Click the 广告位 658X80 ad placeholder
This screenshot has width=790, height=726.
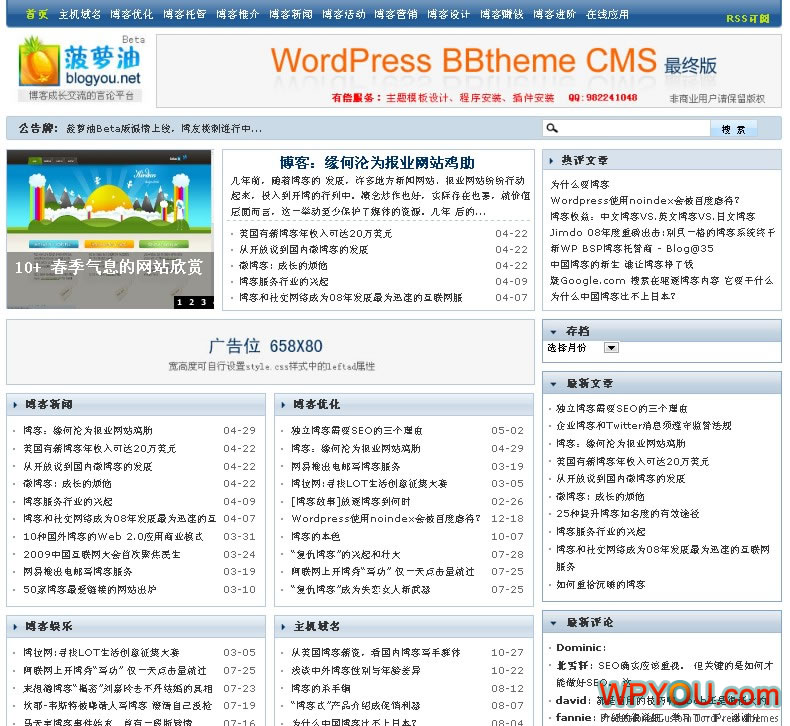(x=270, y=352)
